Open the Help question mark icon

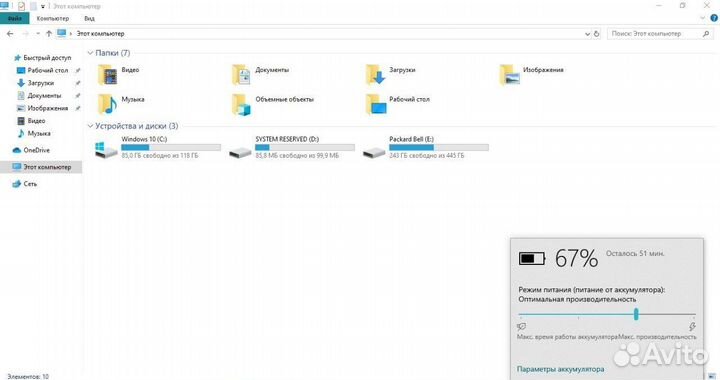[x=714, y=18]
